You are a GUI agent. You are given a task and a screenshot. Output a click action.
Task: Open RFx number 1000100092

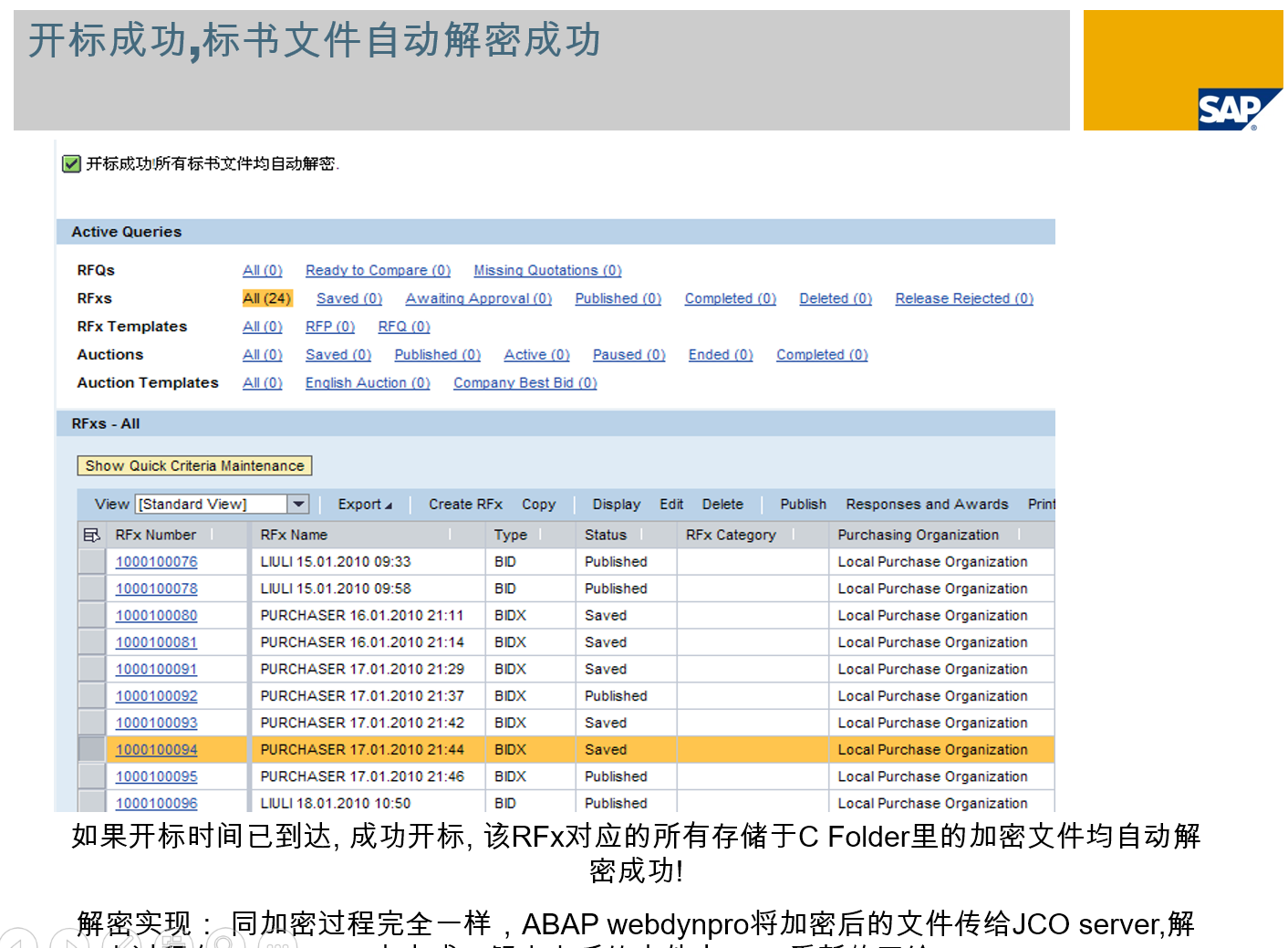(156, 696)
